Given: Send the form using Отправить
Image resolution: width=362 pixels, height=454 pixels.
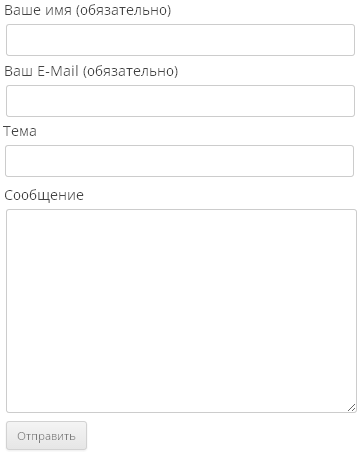Looking at the screenshot, I should pos(46,435).
